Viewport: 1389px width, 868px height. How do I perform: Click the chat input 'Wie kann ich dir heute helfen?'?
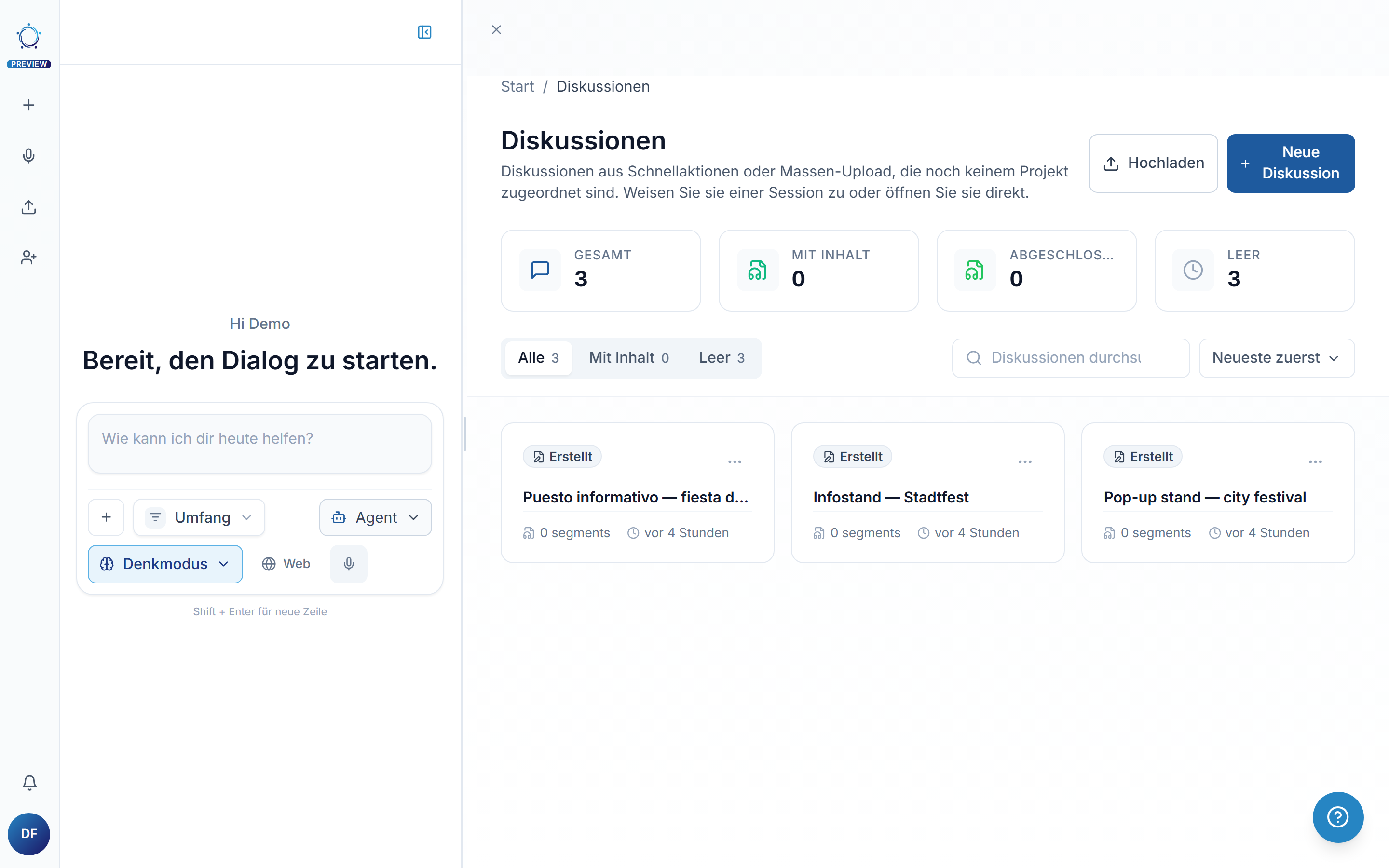[x=260, y=444]
